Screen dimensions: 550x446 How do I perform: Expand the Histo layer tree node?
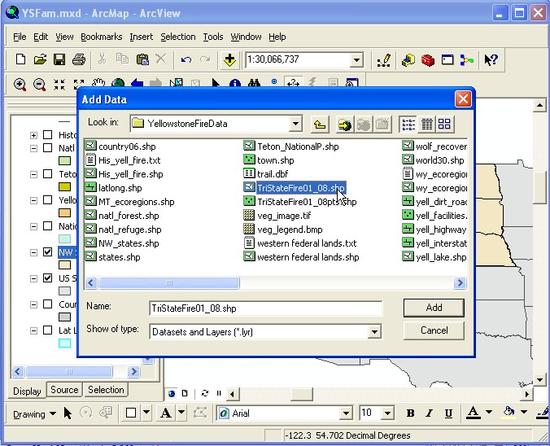[33, 135]
